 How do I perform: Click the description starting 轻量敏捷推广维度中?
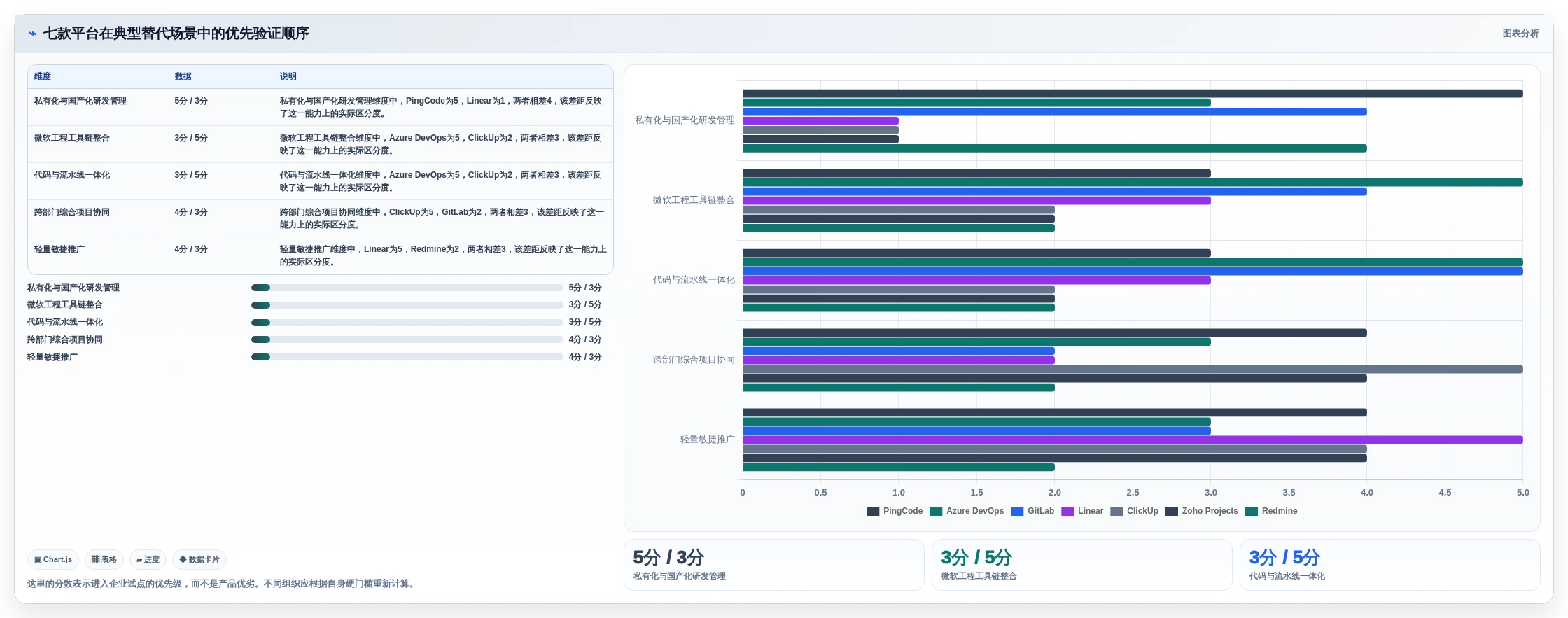(443, 255)
